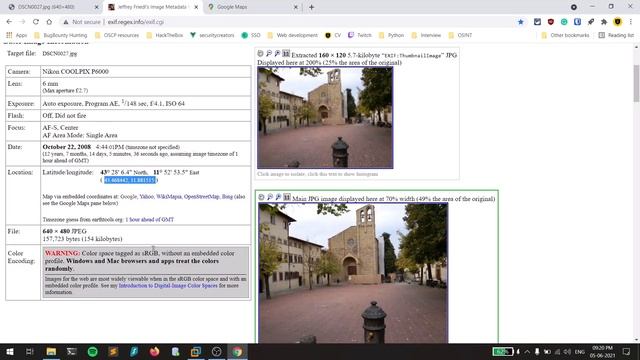Open Sublime Text from the taskbar
The width and height of the screenshot is (640, 360).
(113, 351)
